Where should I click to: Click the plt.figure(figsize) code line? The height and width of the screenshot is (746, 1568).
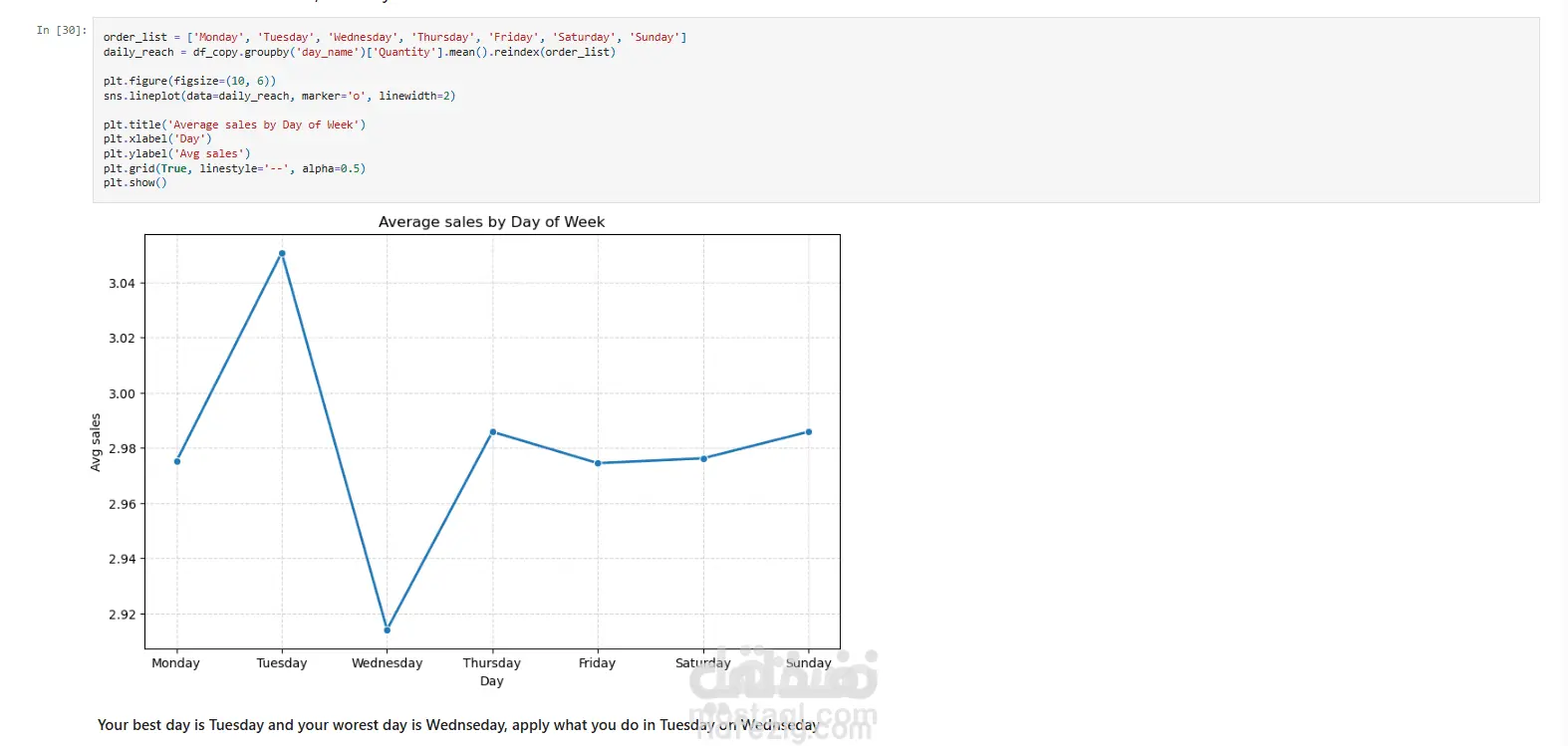tap(189, 82)
